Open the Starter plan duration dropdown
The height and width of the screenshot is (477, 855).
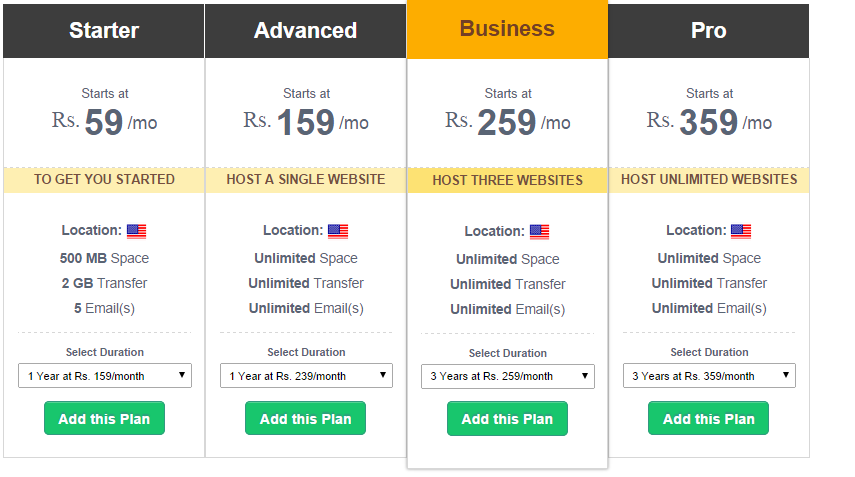click(105, 376)
